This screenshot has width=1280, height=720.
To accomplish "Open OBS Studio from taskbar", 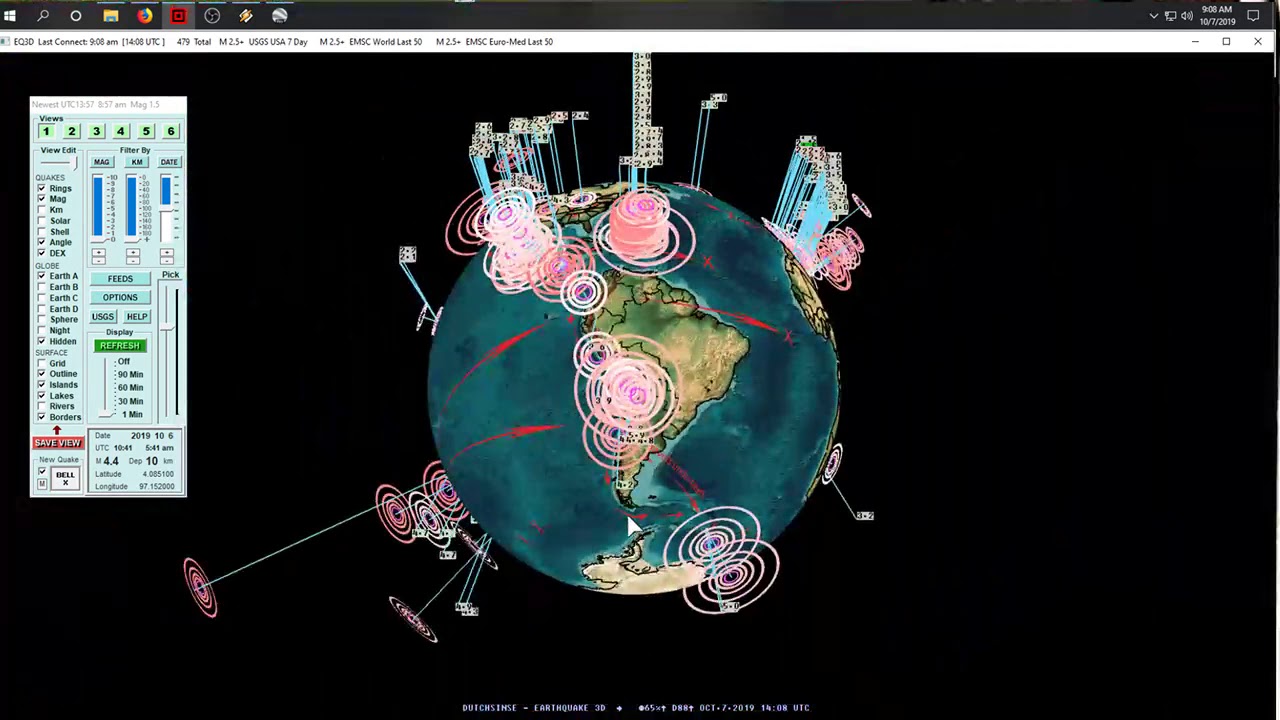I will point(212,15).
